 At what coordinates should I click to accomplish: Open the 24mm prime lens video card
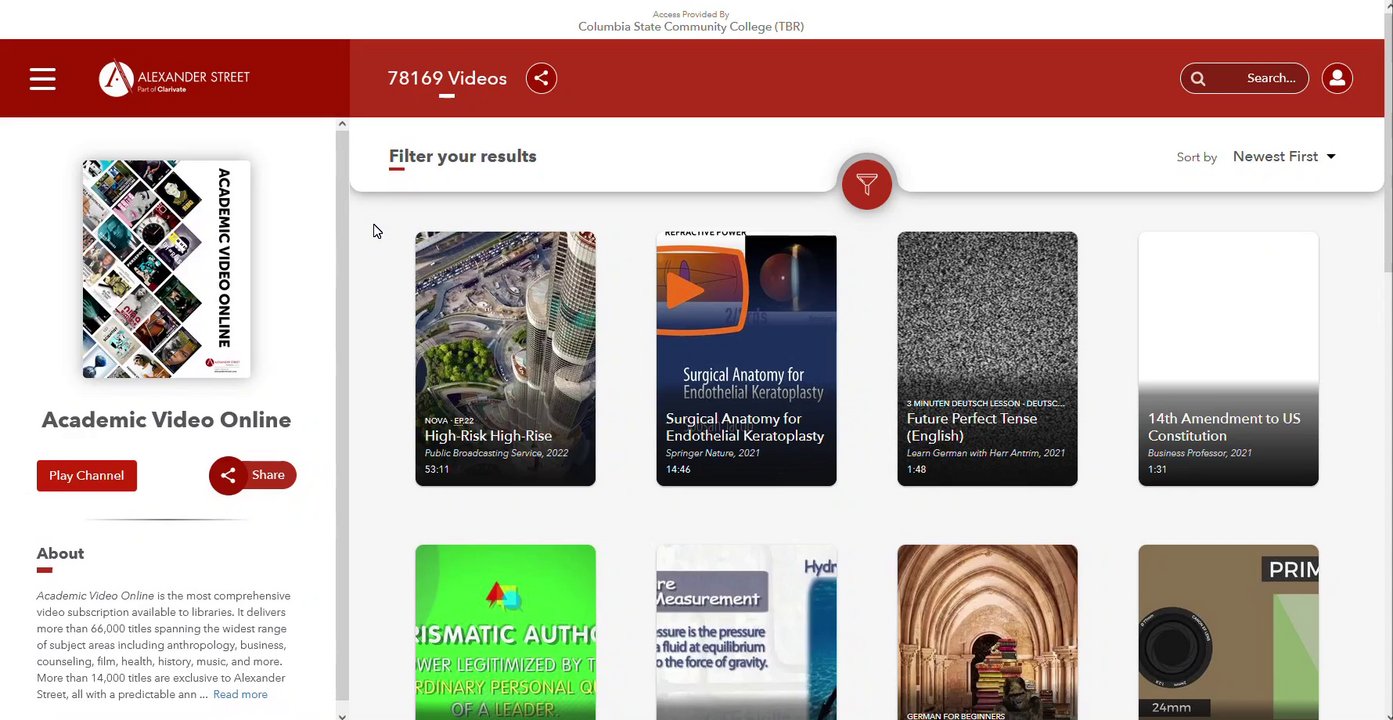tap(1228, 632)
